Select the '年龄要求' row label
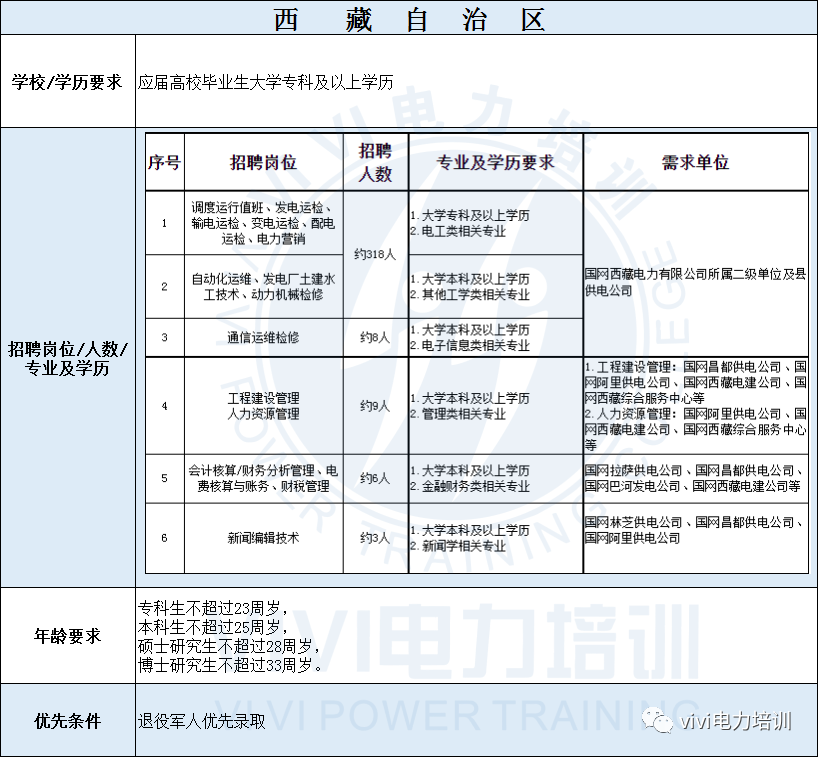 click(x=67, y=636)
